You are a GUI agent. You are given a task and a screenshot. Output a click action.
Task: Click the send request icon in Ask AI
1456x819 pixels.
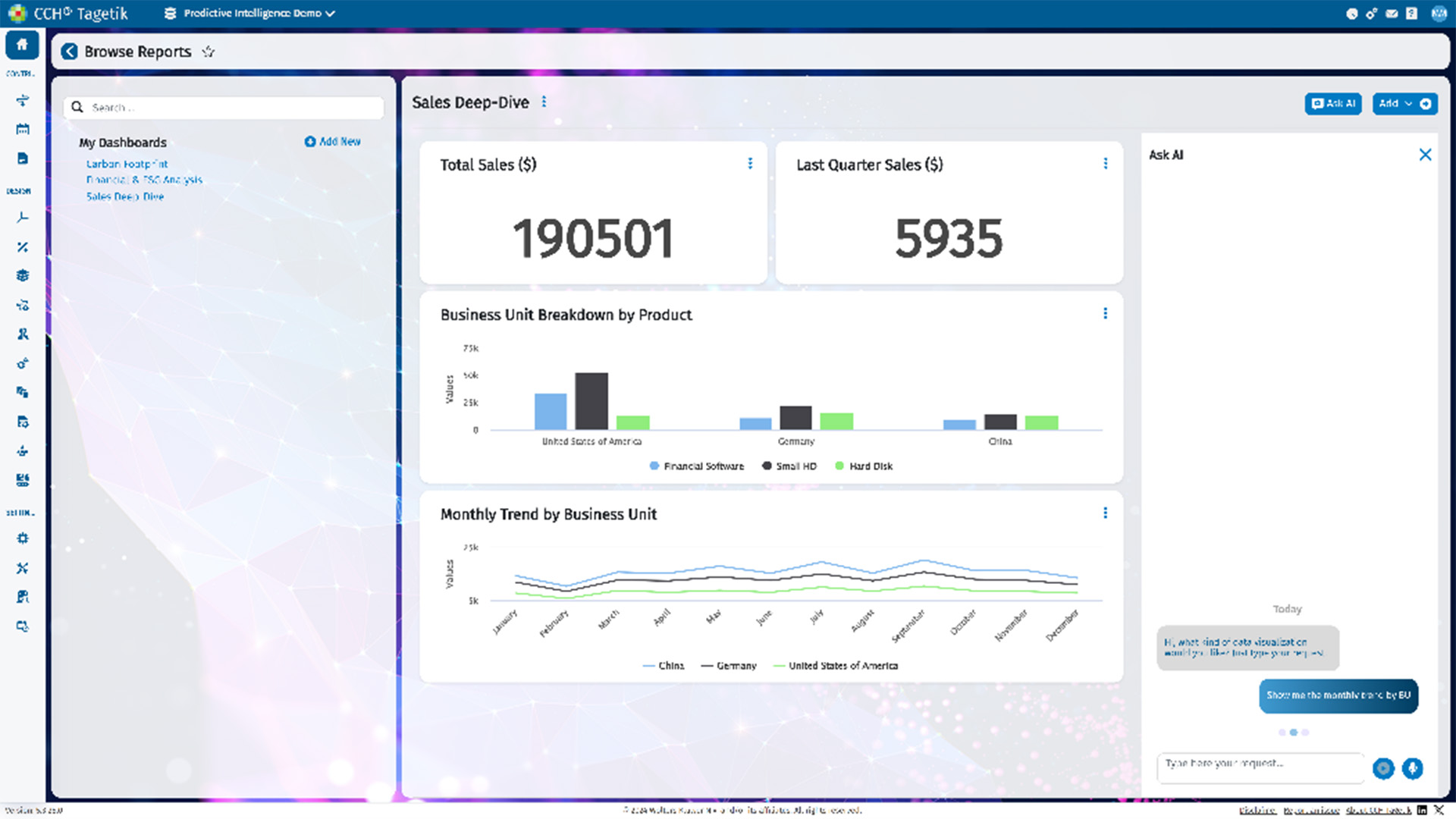click(1383, 768)
